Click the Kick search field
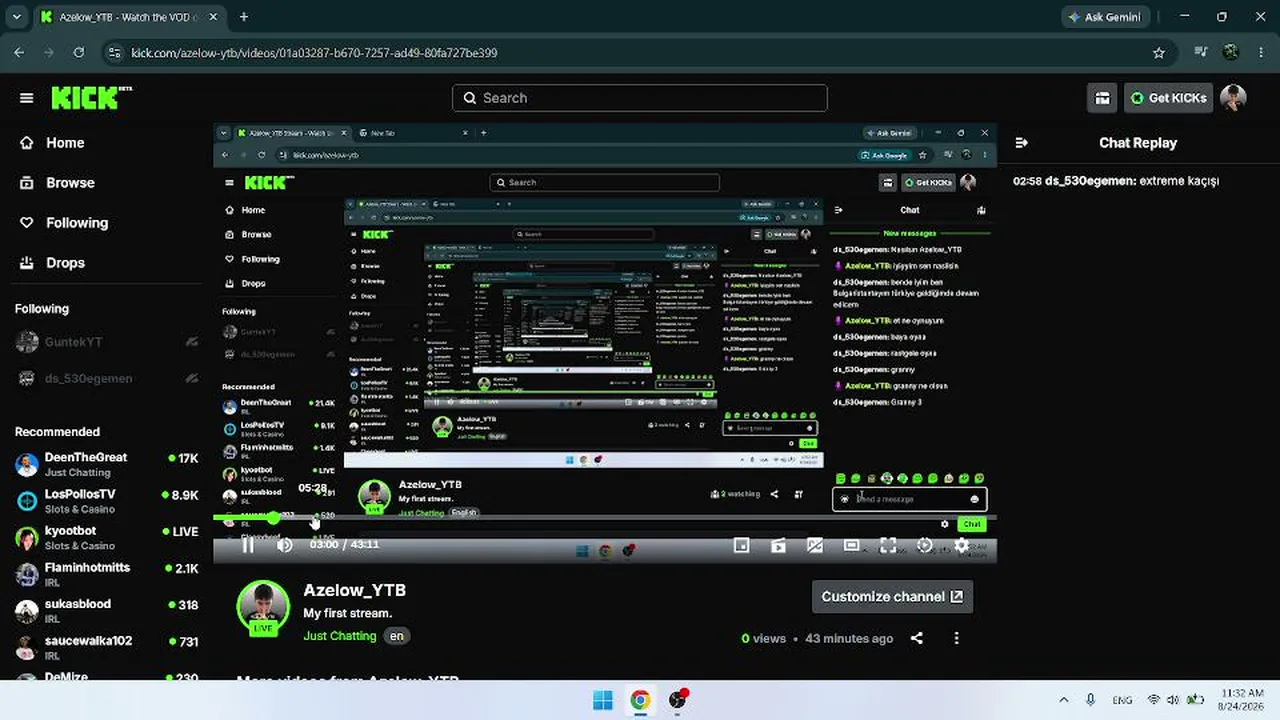This screenshot has width=1280, height=720. (640, 98)
